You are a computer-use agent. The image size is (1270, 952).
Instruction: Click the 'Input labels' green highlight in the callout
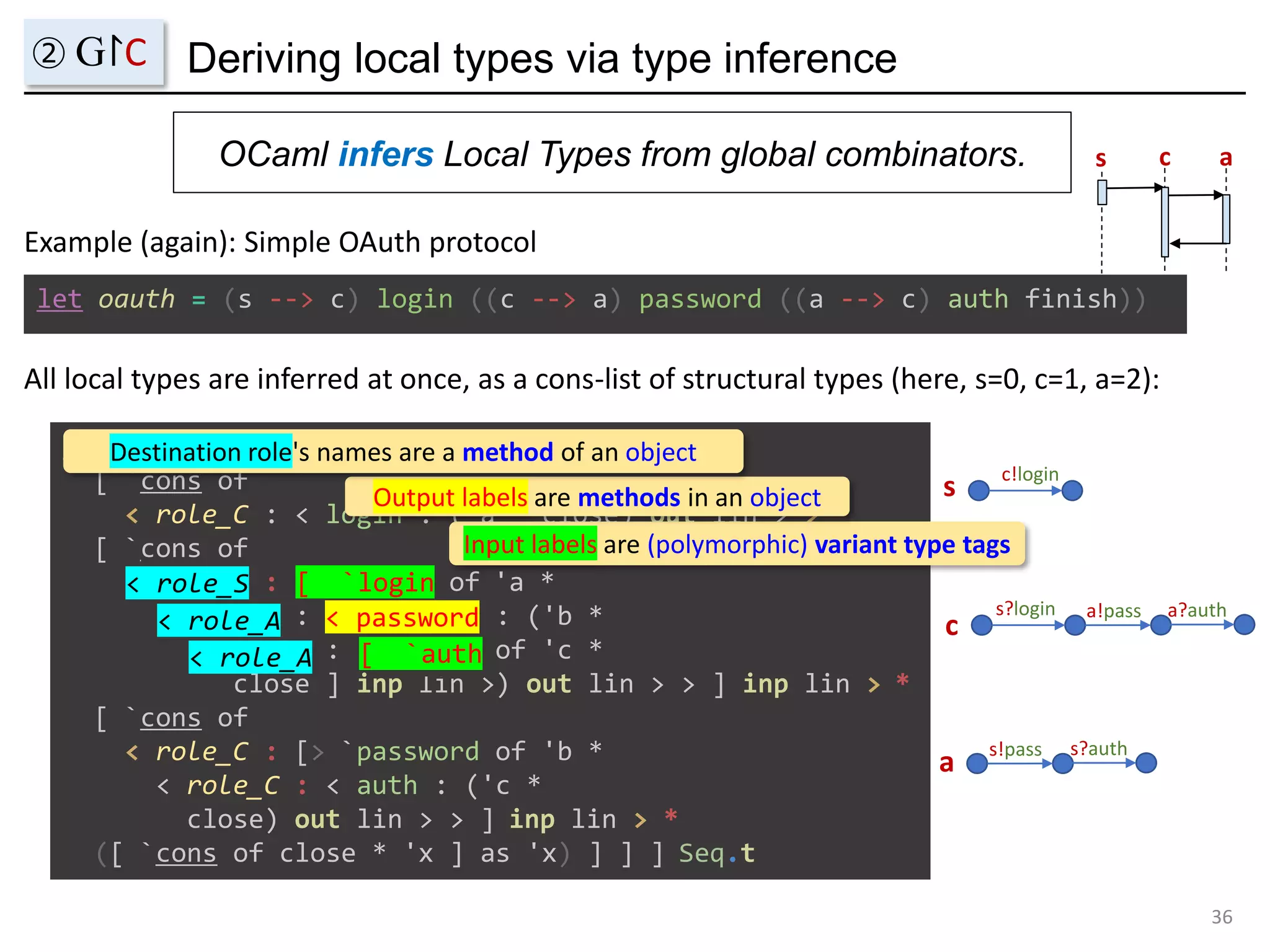530,544
